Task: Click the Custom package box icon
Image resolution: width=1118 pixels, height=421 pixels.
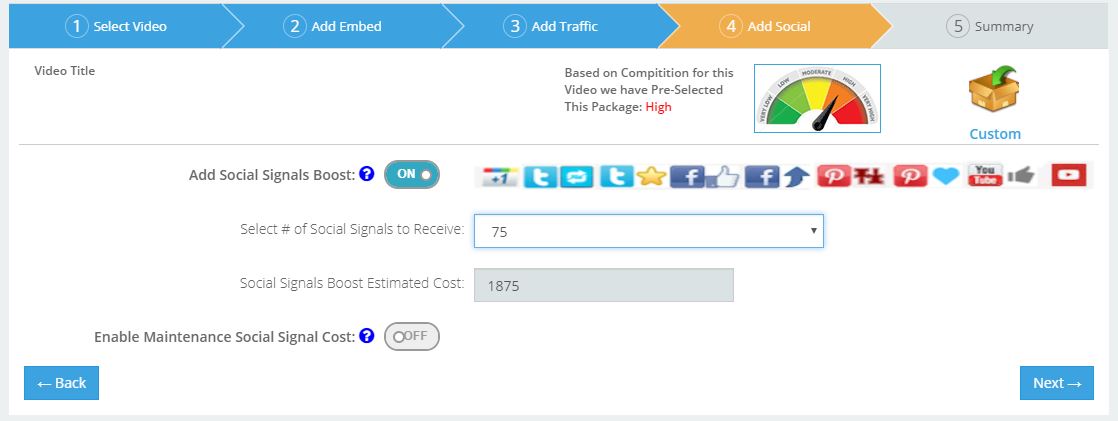Action: pyautogui.click(x=993, y=92)
